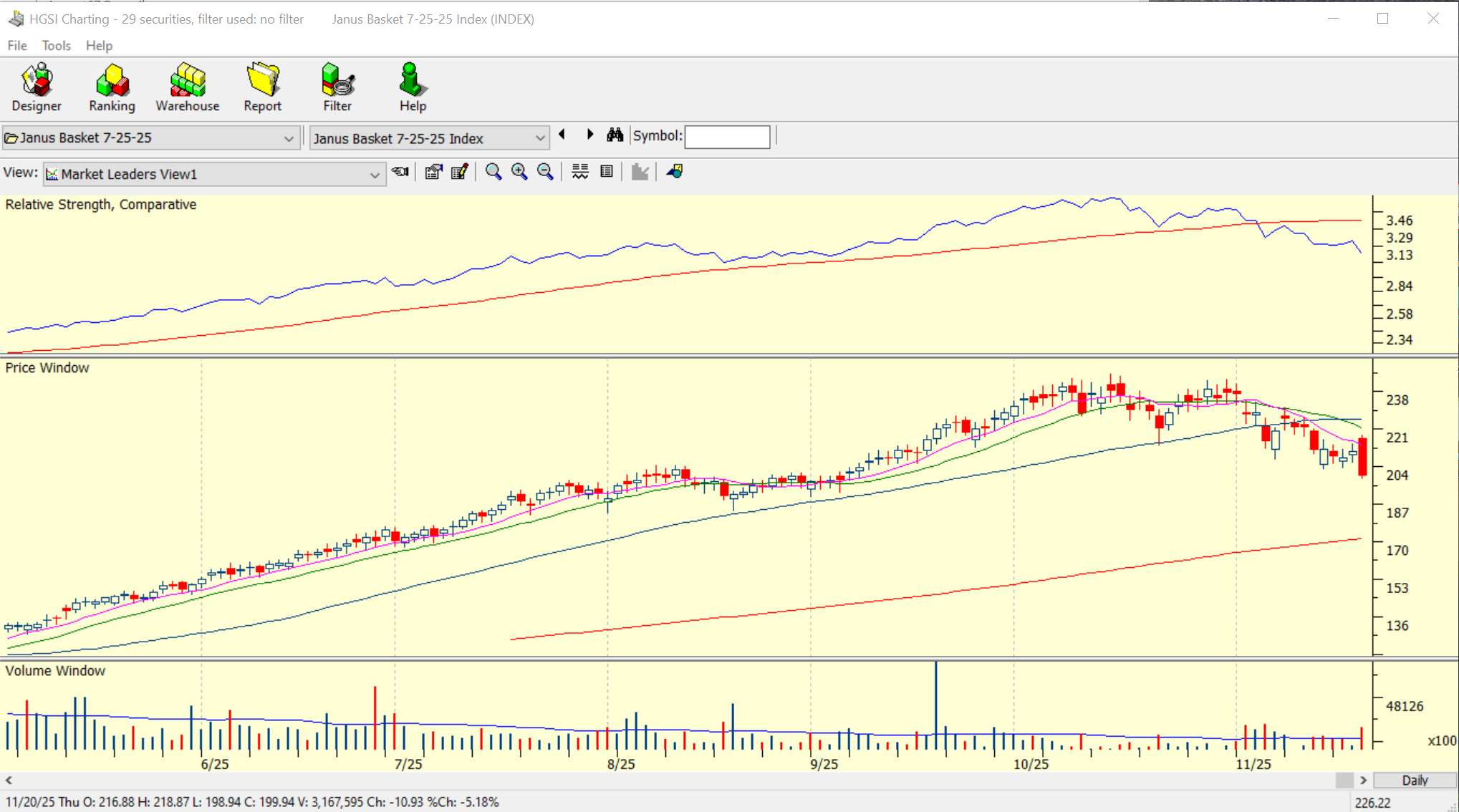Click the pointing hand icon next to View
The width and height of the screenshot is (1459, 812).
400,172
